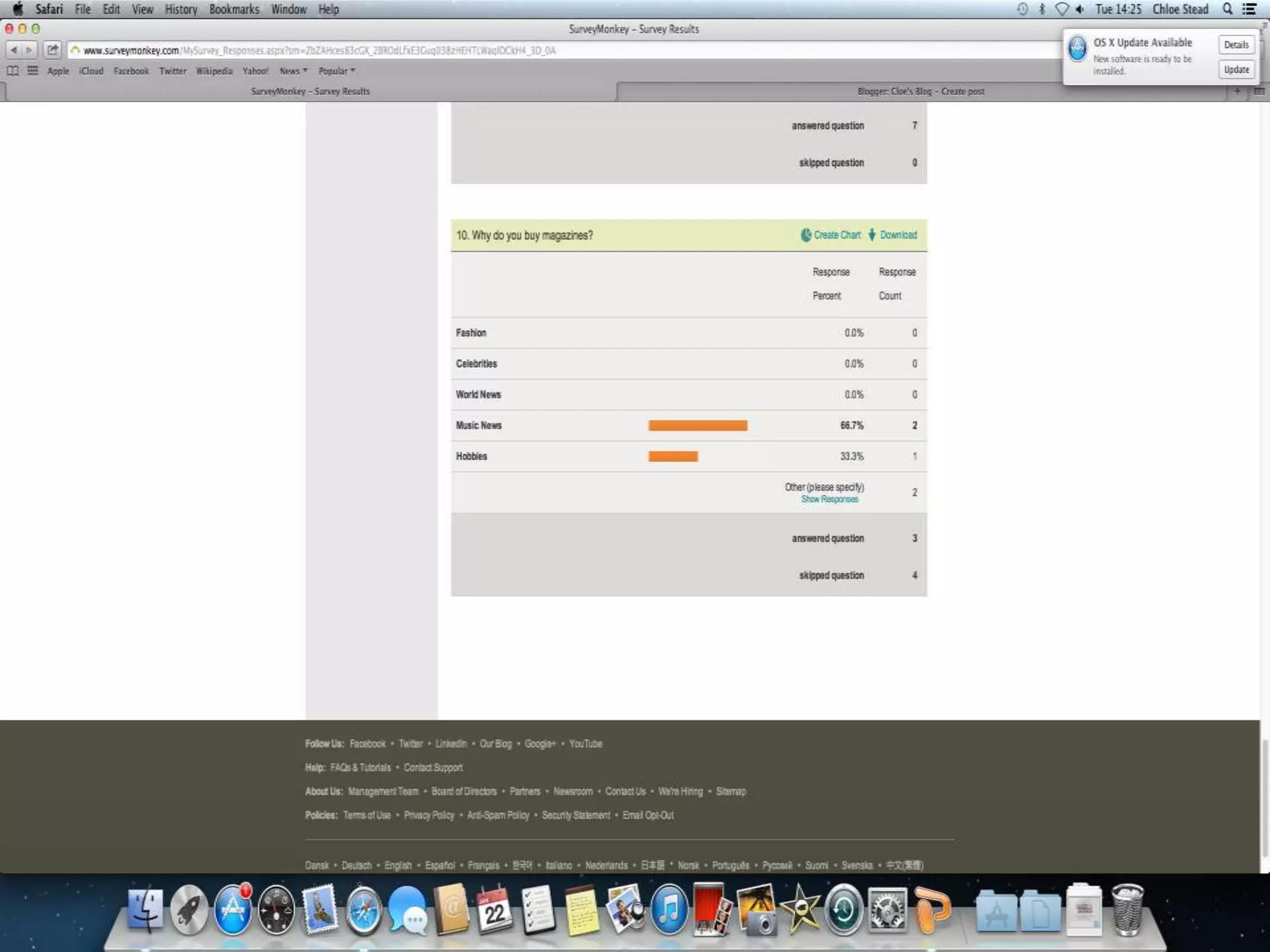The width and height of the screenshot is (1270, 952).
Task: Expand the News bookmarks dropdown
Action: [293, 71]
